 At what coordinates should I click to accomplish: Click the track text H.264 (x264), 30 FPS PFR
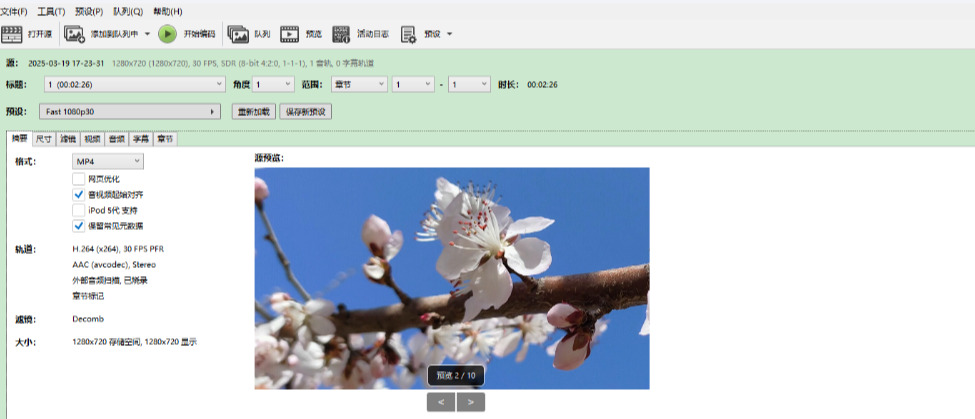118,249
